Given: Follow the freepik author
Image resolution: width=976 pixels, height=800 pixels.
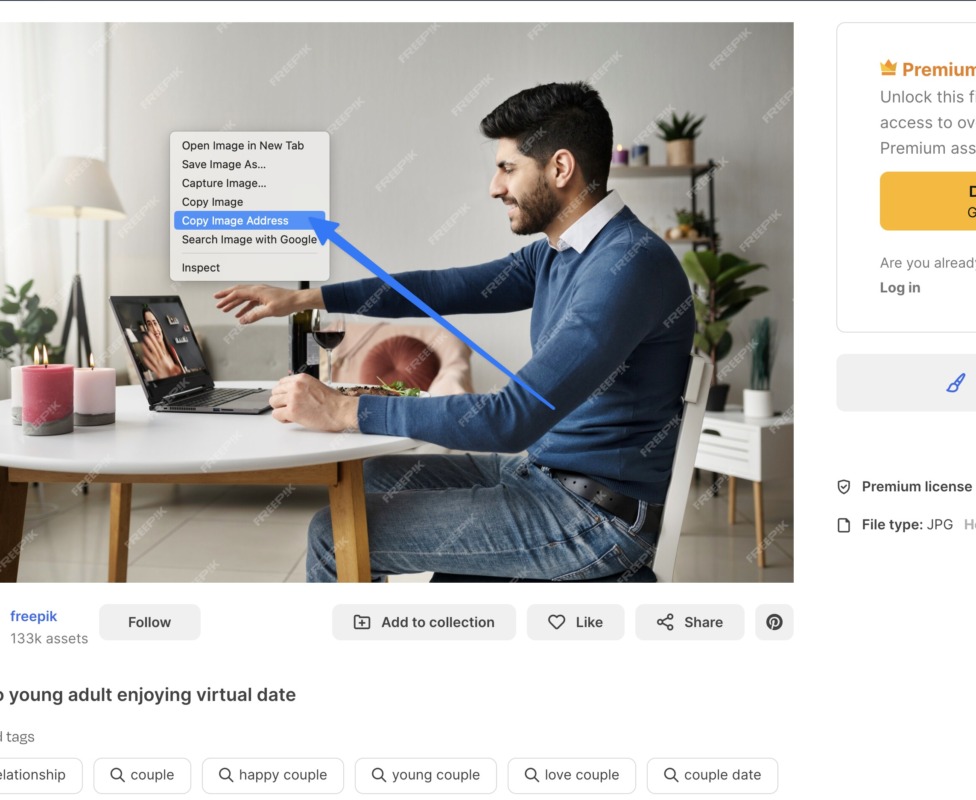Looking at the screenshot, I should coord(149,622).
